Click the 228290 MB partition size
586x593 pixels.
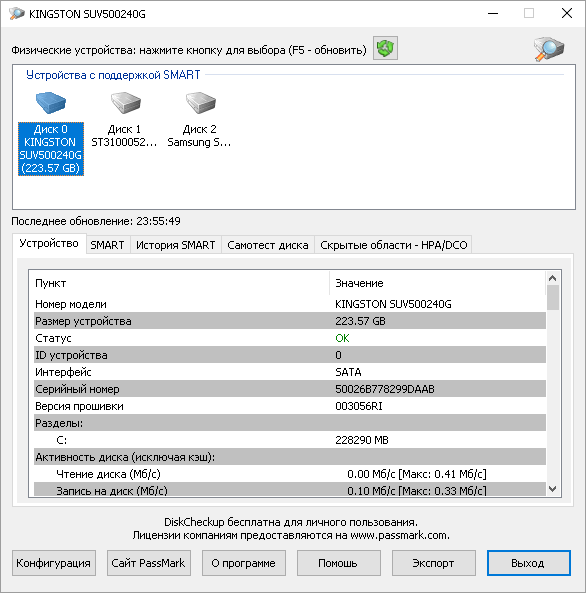coord(362,440)
